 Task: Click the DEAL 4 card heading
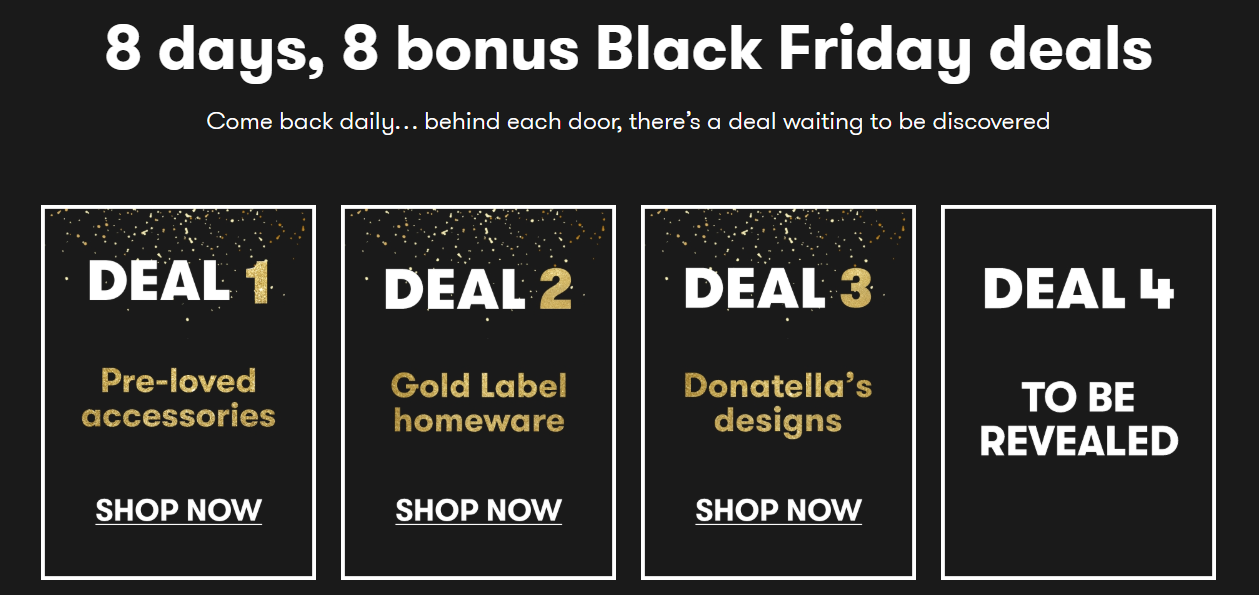1078,288
